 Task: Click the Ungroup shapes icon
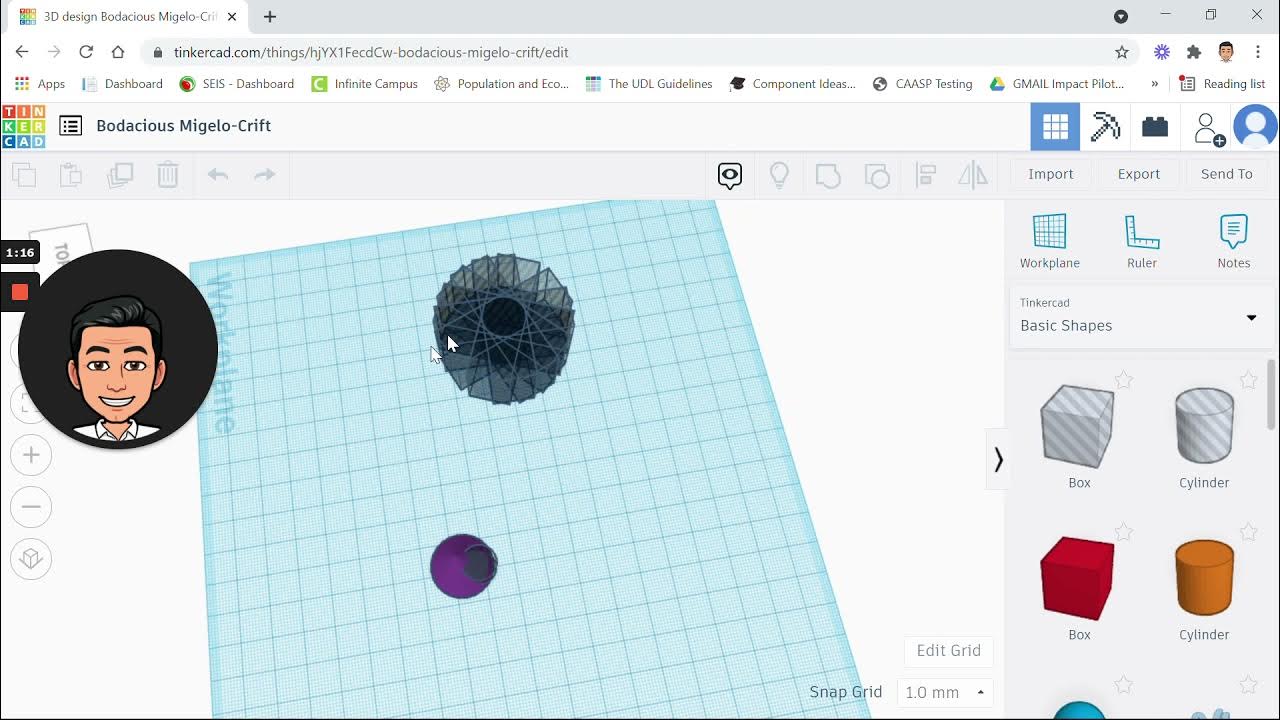pos(877,176)
